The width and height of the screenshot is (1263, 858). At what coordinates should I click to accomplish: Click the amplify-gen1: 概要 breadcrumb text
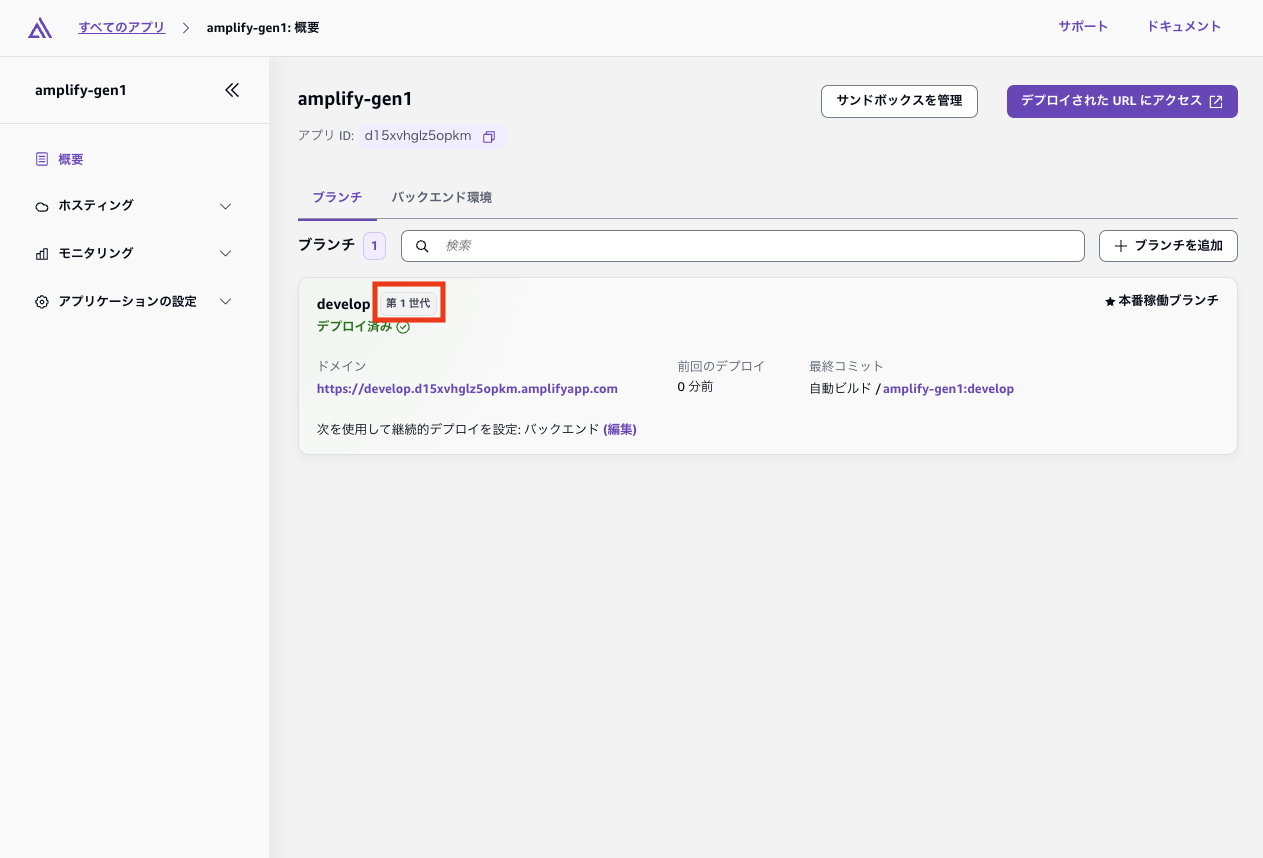(x=263, y=28)
